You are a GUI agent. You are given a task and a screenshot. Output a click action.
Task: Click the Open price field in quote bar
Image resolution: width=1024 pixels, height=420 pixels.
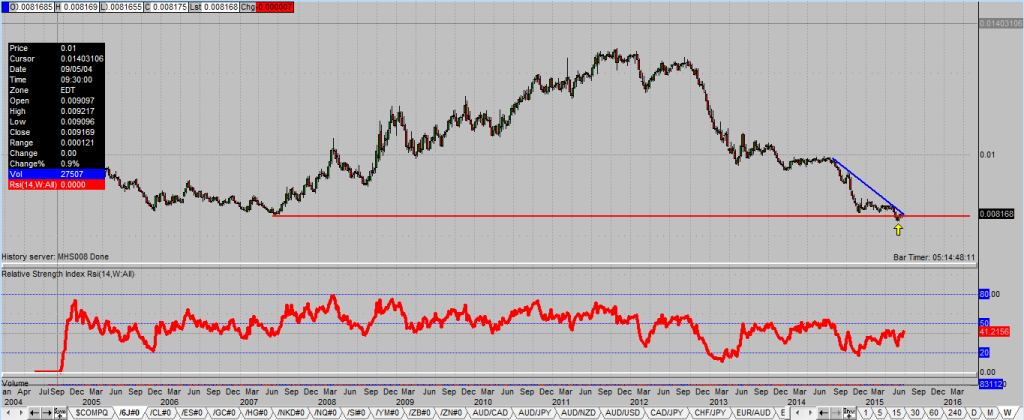[31, 7]
